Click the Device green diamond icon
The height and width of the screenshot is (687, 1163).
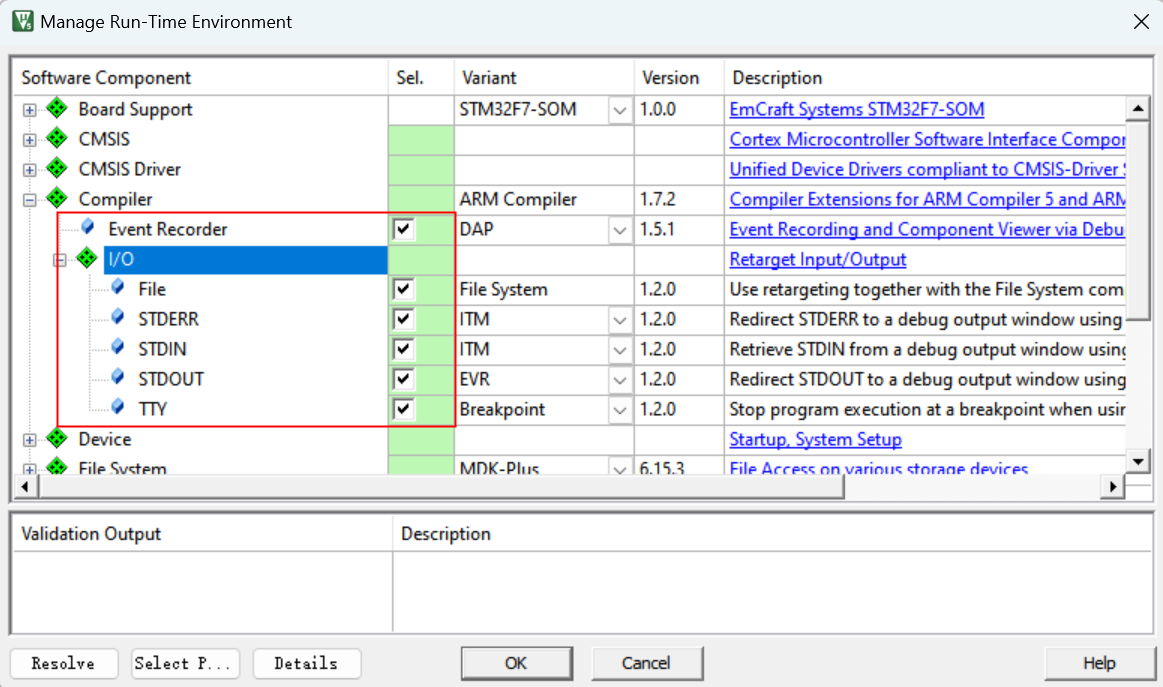pos(56,439)
